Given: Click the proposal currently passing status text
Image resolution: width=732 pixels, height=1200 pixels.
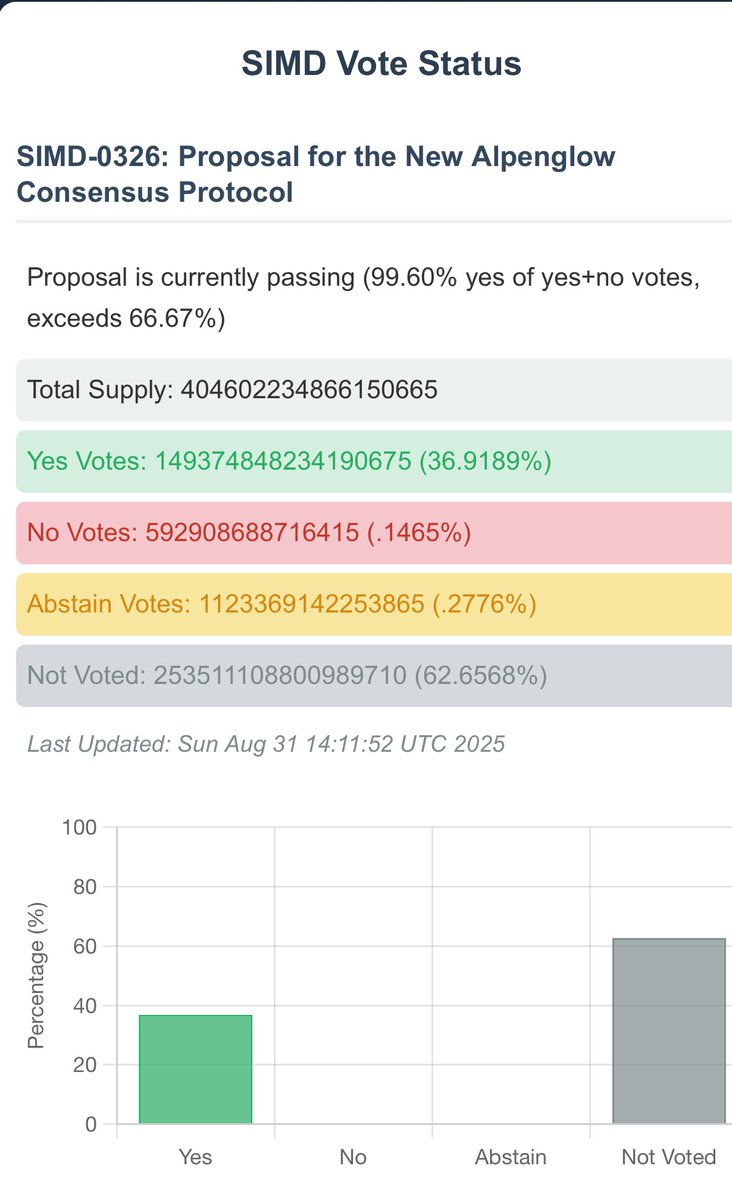Looking at the screenshot, I should click(x=362, y=298).
